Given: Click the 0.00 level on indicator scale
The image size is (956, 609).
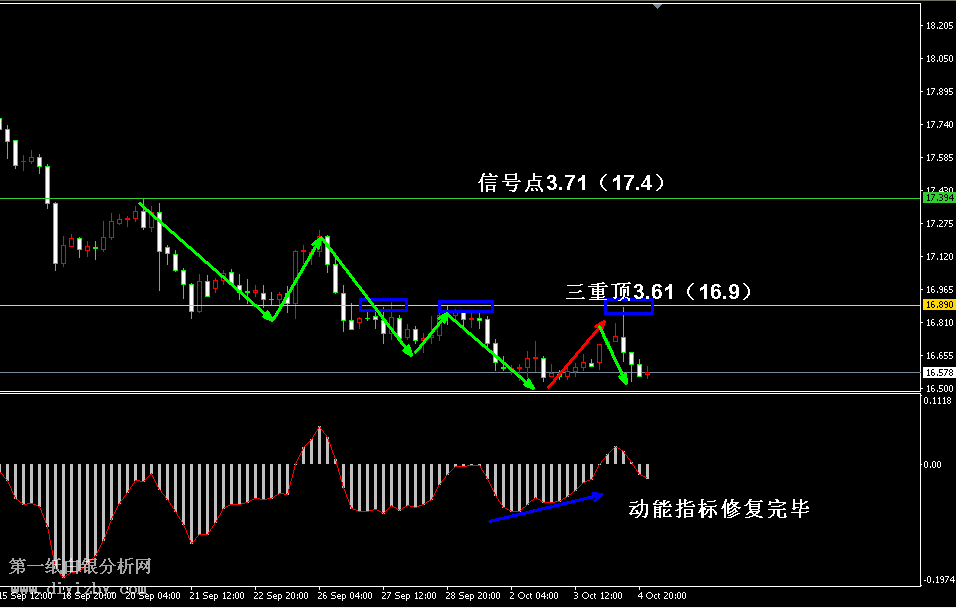Looking at the screenshot, I should pyautogui.click(x=932, y=465).
